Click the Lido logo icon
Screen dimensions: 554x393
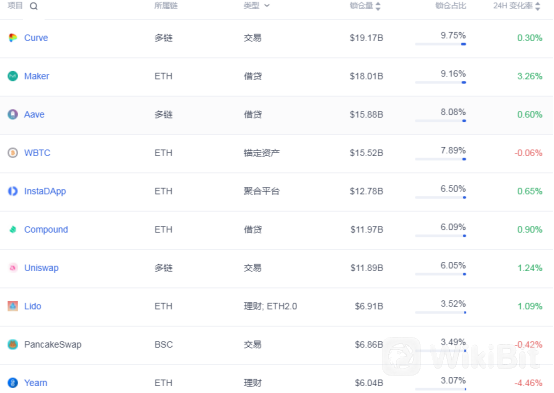(x=13, y=306)
